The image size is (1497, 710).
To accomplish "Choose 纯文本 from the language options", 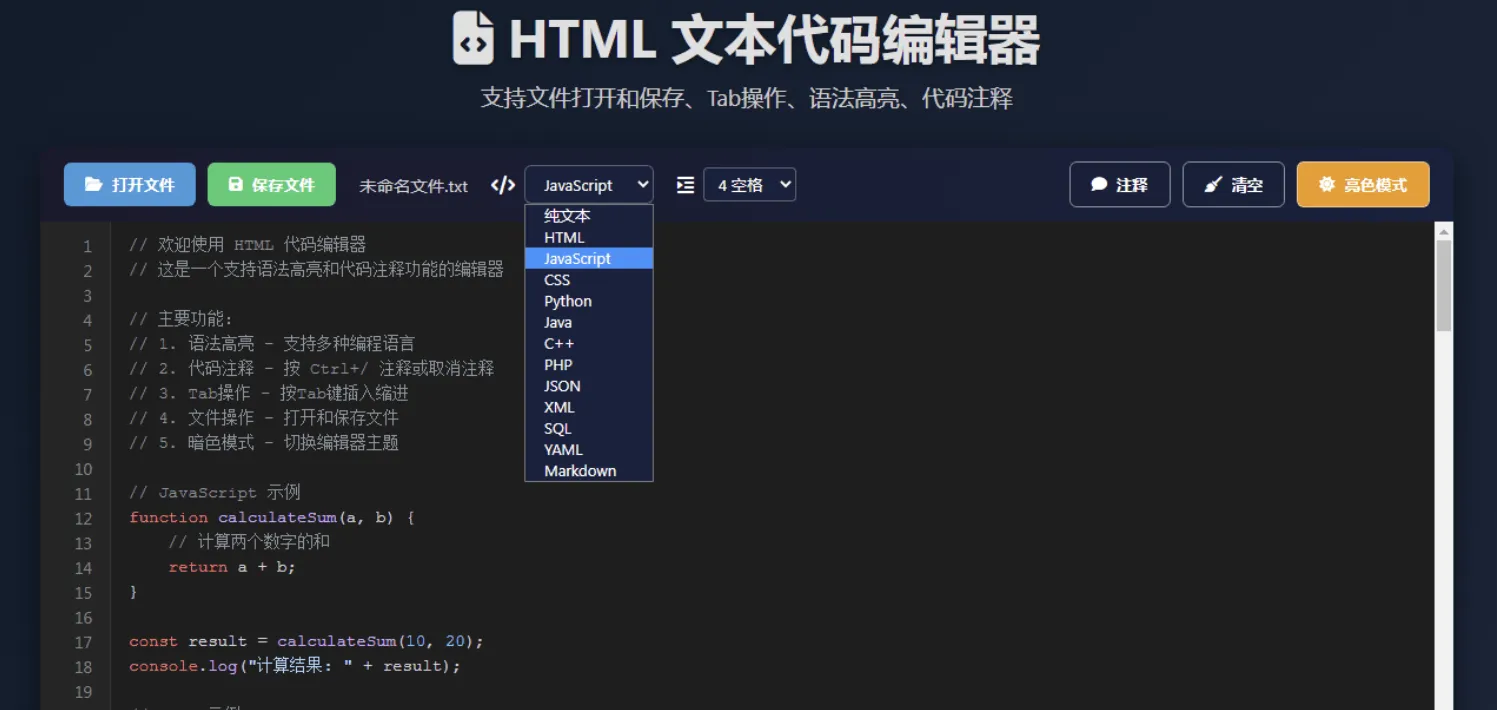I will [567, 215].
